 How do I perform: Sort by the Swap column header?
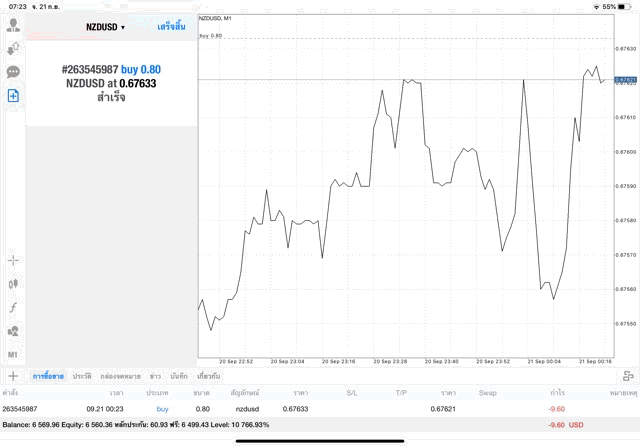tap(487, 393)
